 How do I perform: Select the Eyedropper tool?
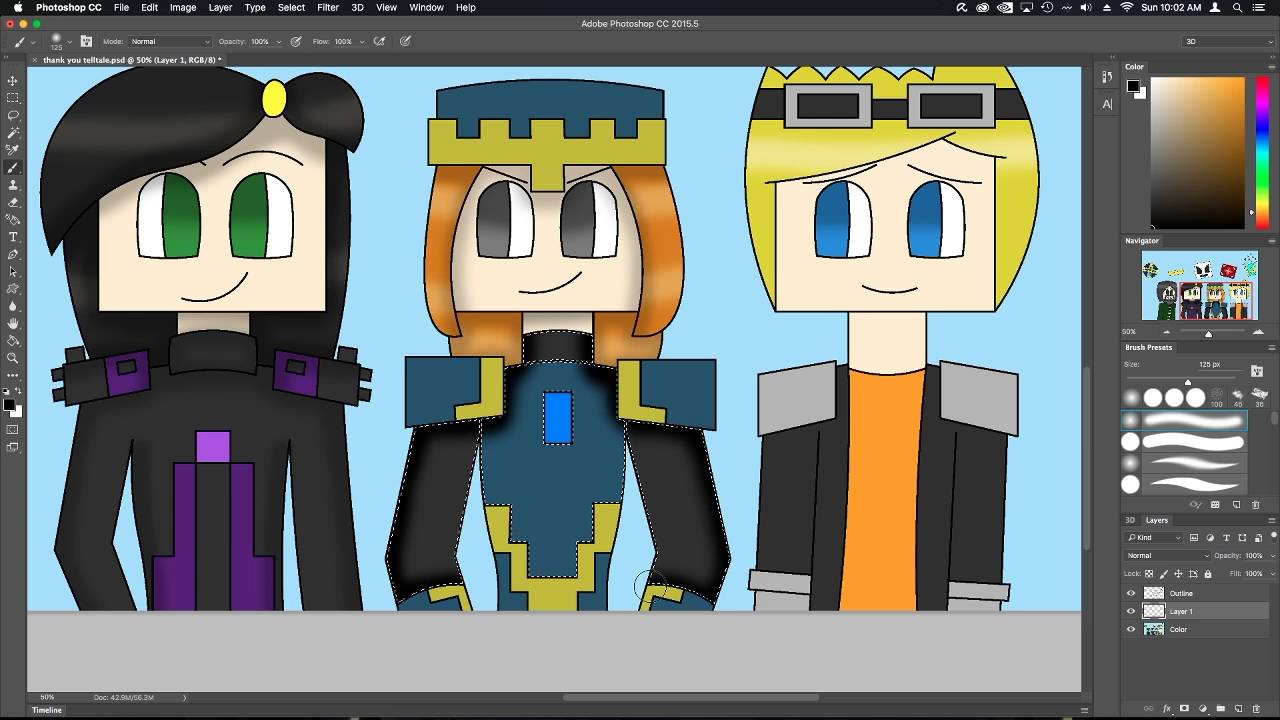(13, 150)
